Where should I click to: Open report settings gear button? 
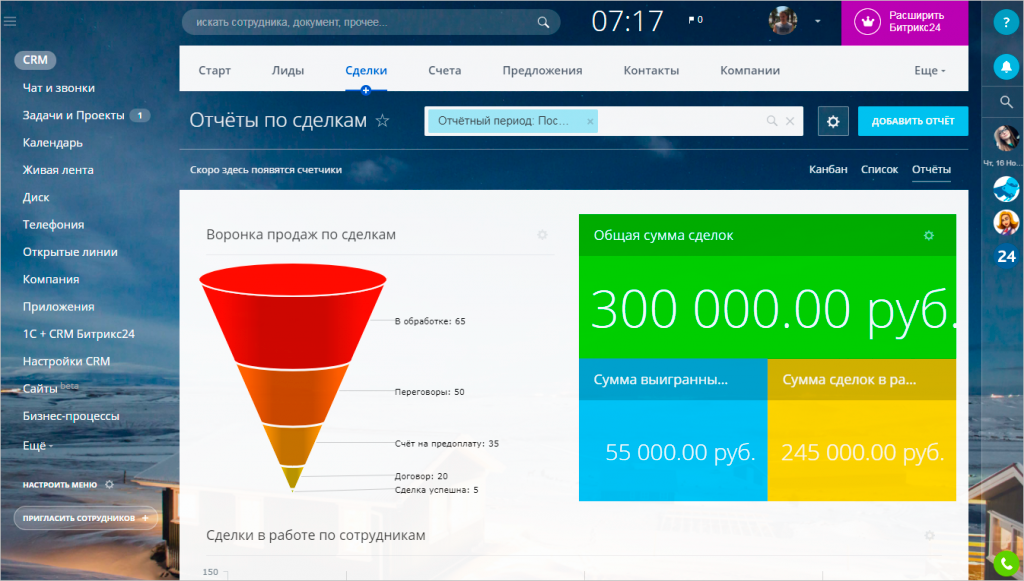[x=833, y=121]
